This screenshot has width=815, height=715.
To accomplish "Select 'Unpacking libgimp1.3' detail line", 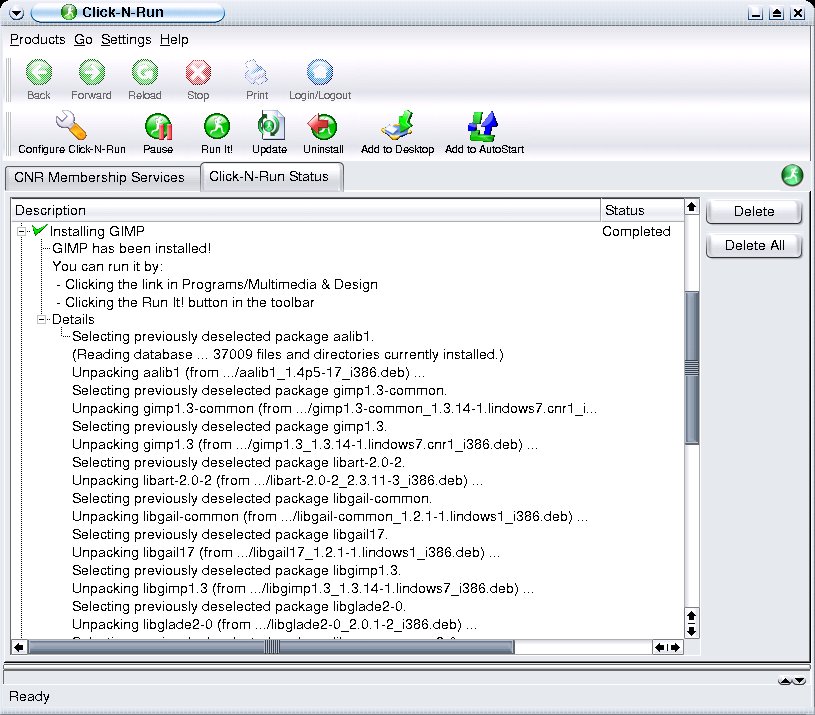I will (303, 589).
